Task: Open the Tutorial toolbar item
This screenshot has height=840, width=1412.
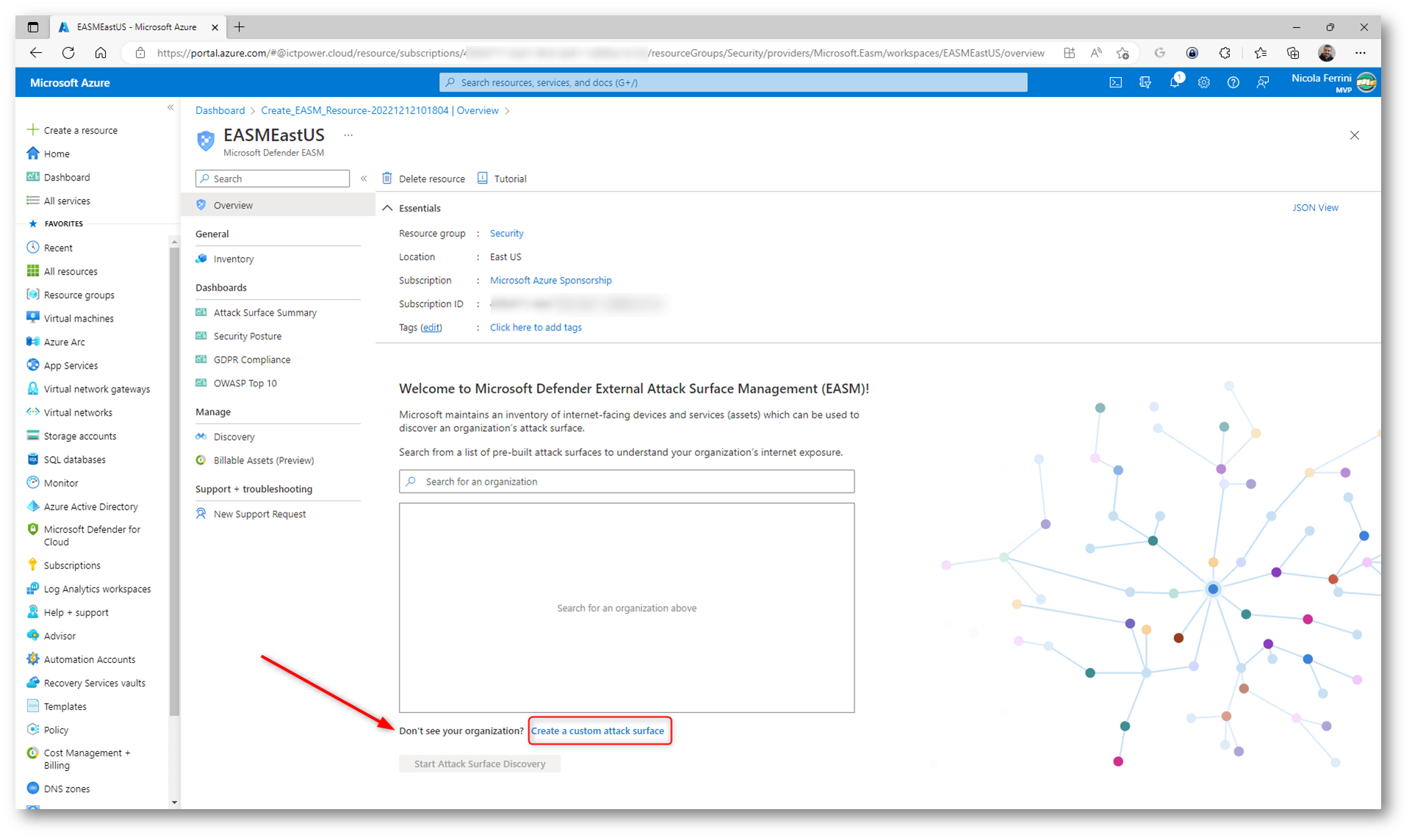Action: (503, 178)
